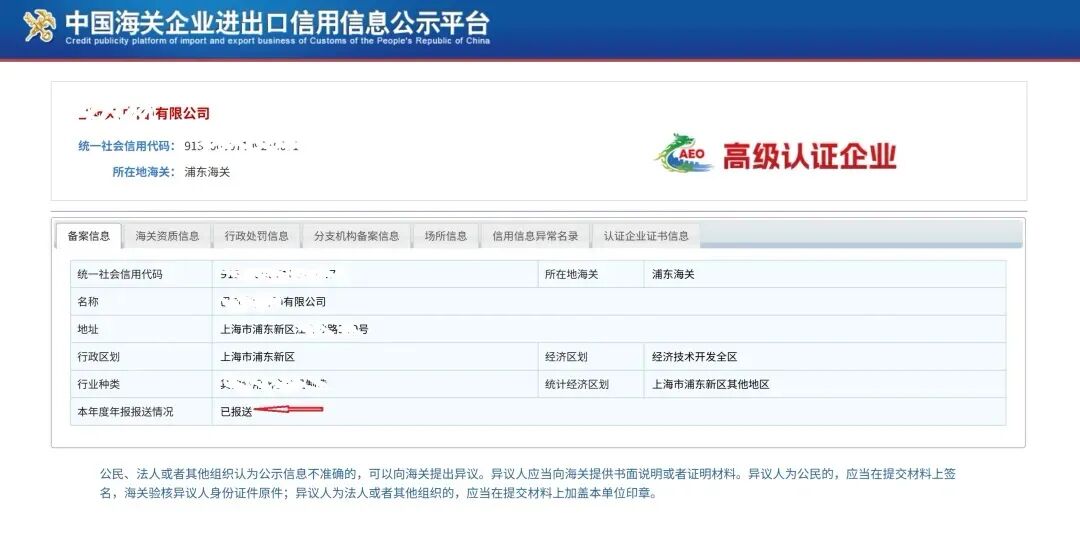This screenshot has width=1080, height=541.
Task: Go to the 场所信息 tab
Action: coord(446,236)
